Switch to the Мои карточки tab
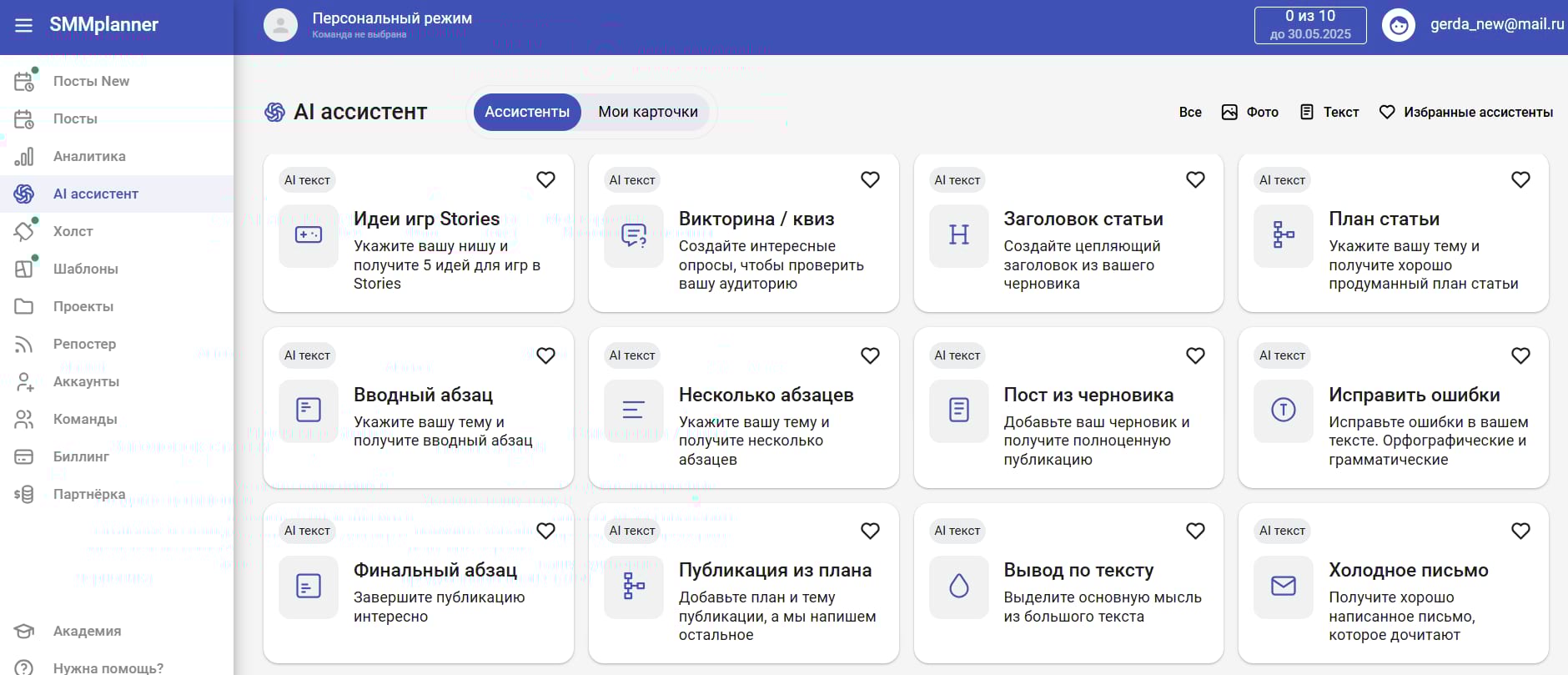The height and width of the screenshot is (675, 1568). tap(648, 112)
